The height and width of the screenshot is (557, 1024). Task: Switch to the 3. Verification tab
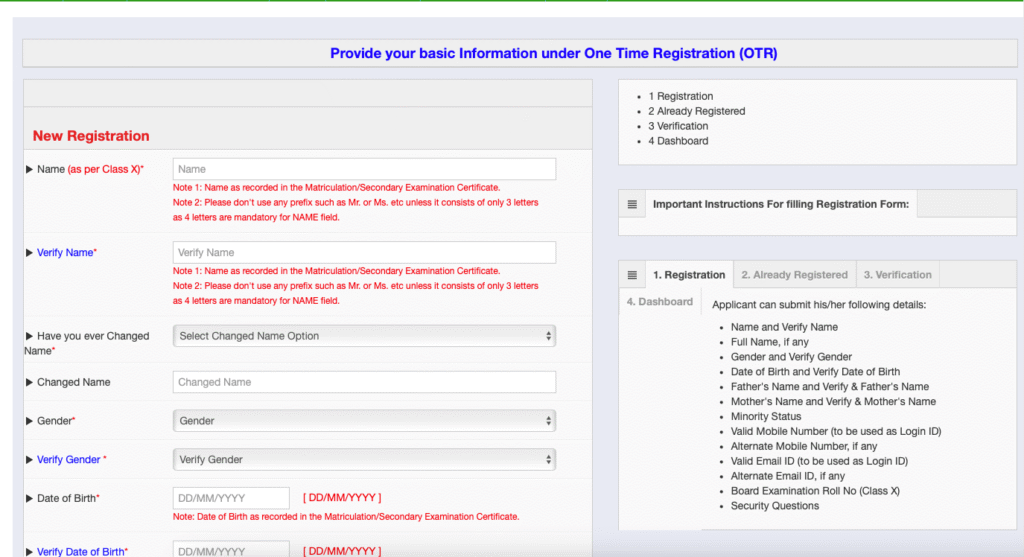coord(897,275)
